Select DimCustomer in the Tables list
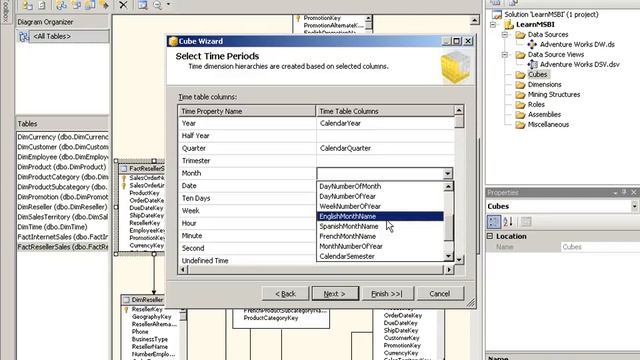This screenshot has height=360, width=640. click(63, 147)
